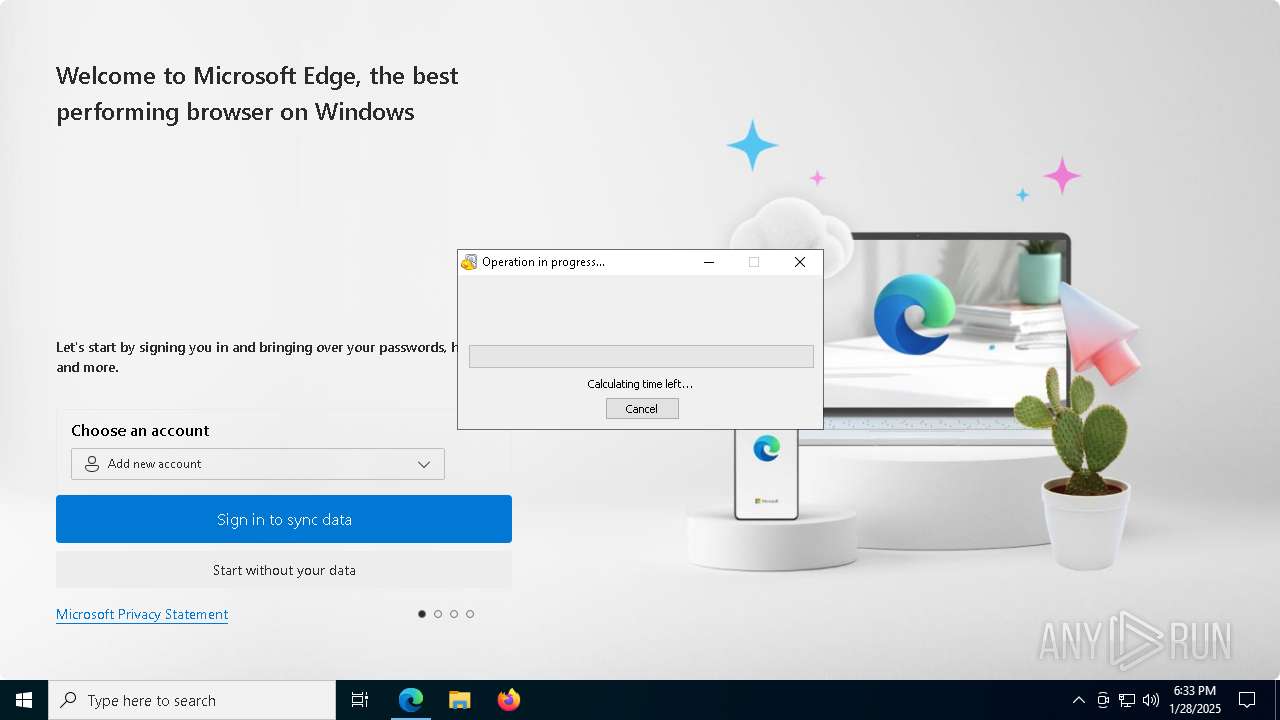Click the Edge logo on phone illustration
Image resolution: width=1280 pixels, height=720 pixels.
767,448
